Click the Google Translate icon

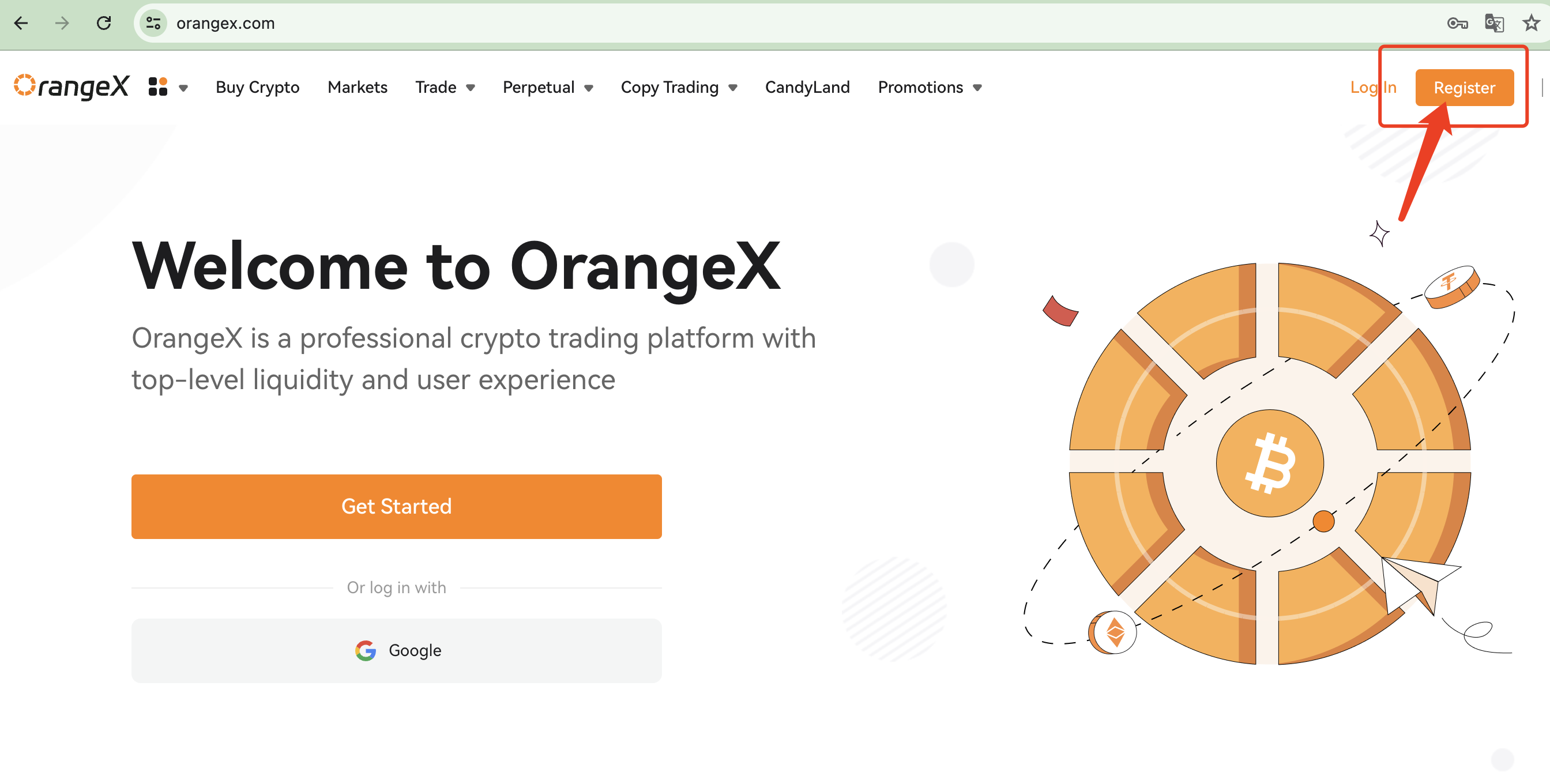(x=1495, y=24)
